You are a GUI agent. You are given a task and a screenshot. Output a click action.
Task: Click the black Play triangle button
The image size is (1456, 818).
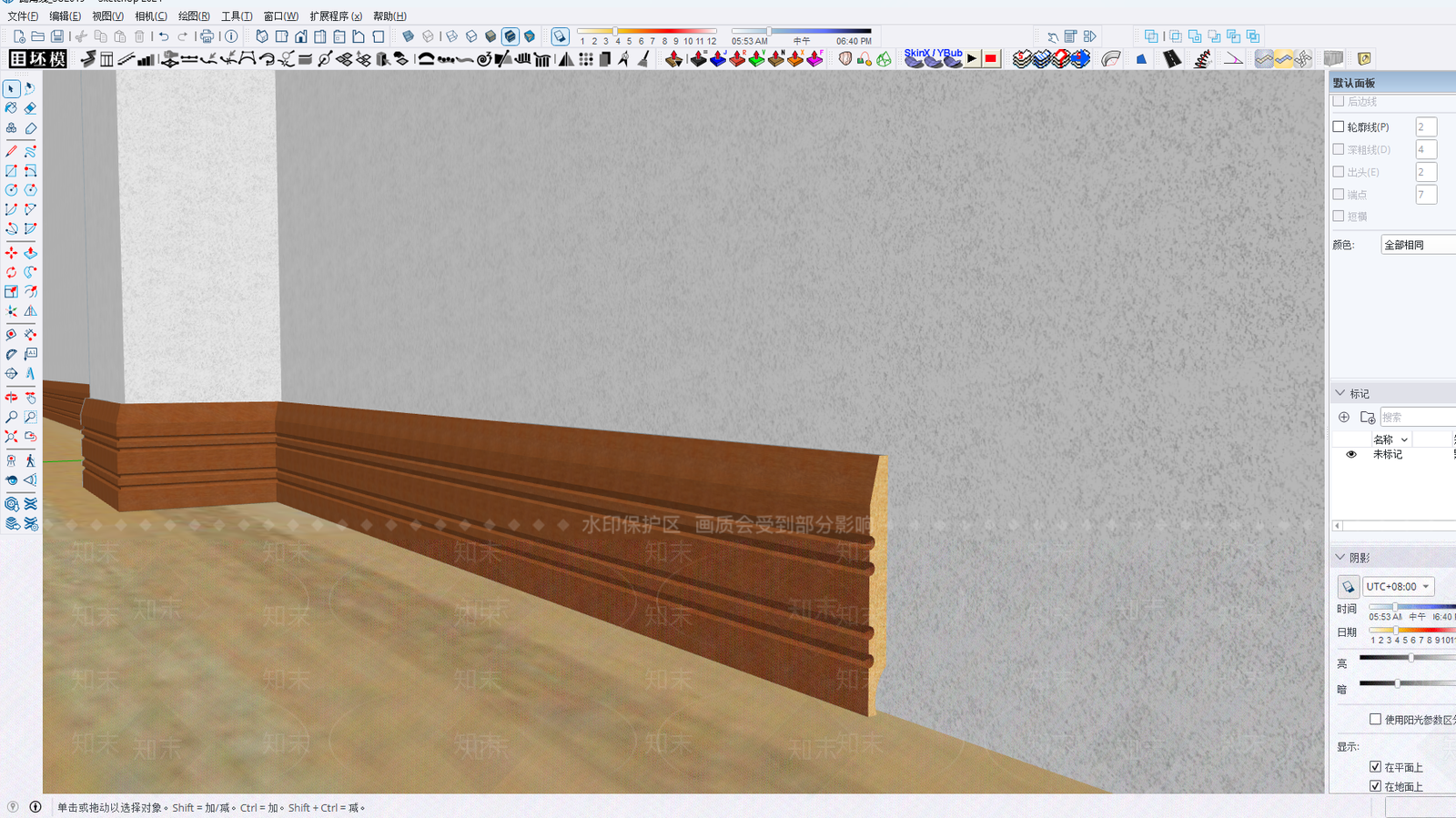coord(972,59)
